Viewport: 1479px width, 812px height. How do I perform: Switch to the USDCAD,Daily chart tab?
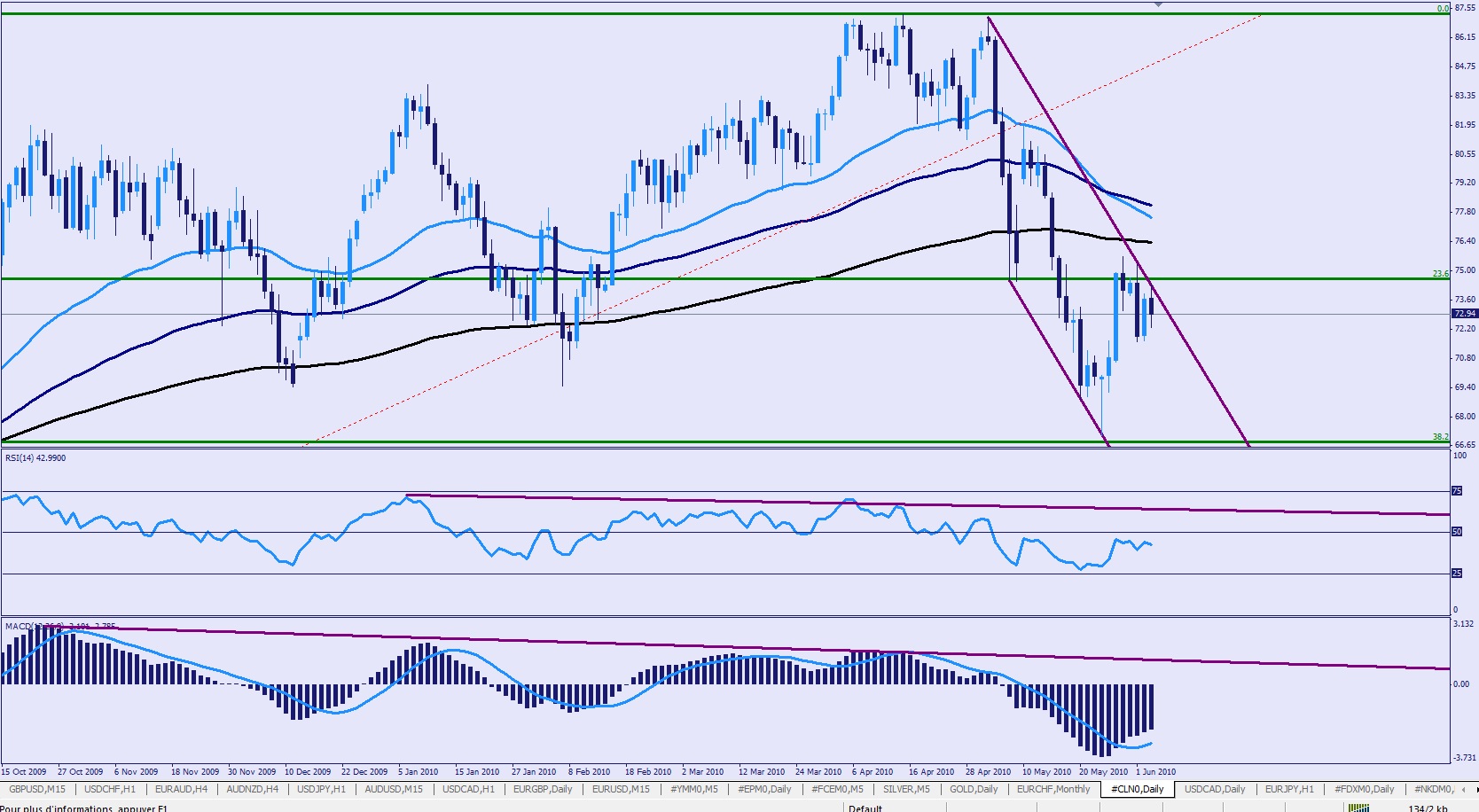pos(1215,789)
